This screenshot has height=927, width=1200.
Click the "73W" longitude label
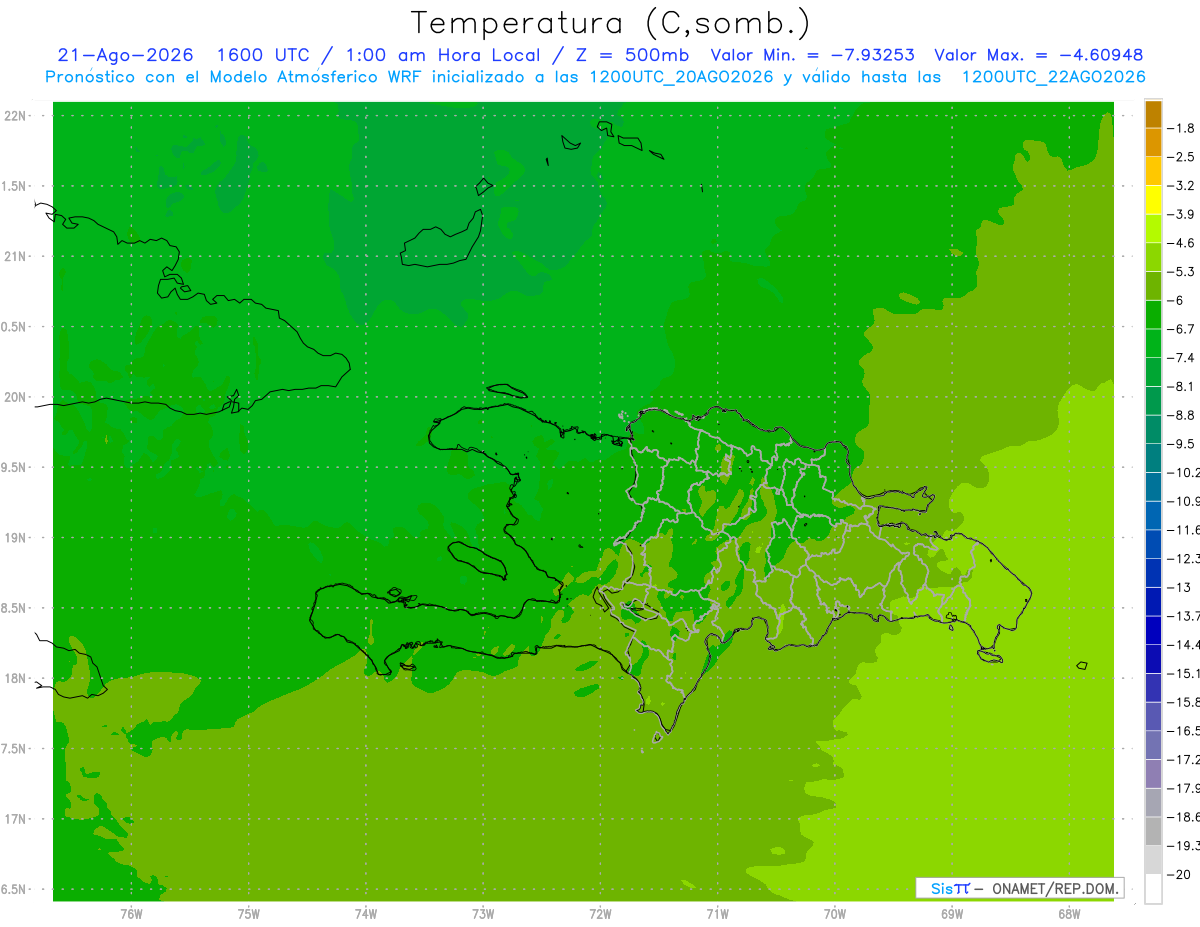tap(483, 914)
